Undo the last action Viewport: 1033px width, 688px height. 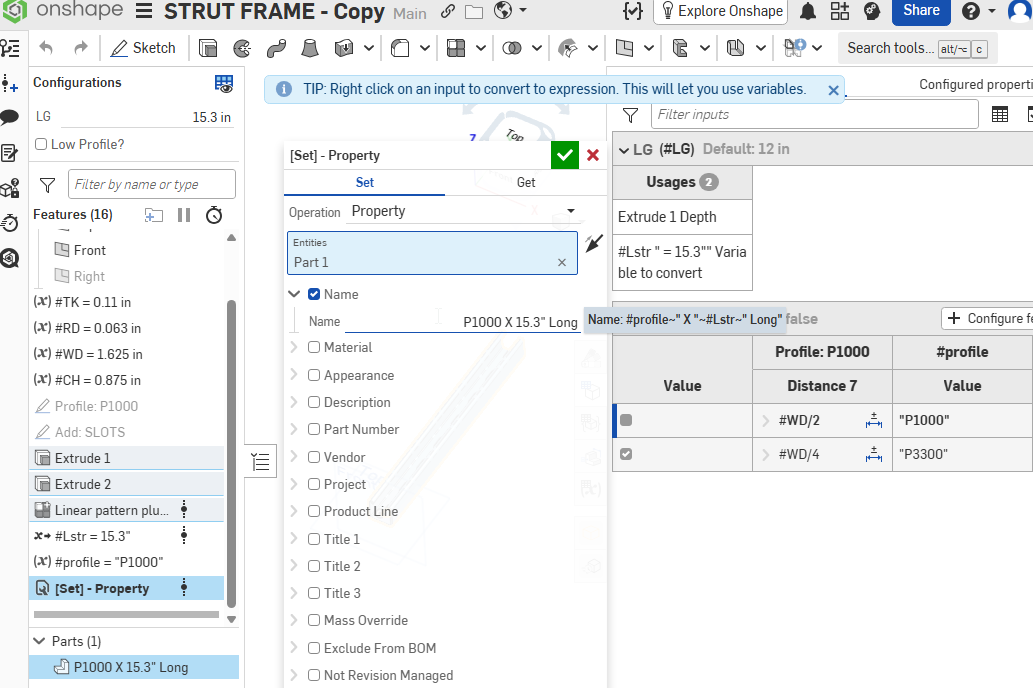click(x=46, y=48)
